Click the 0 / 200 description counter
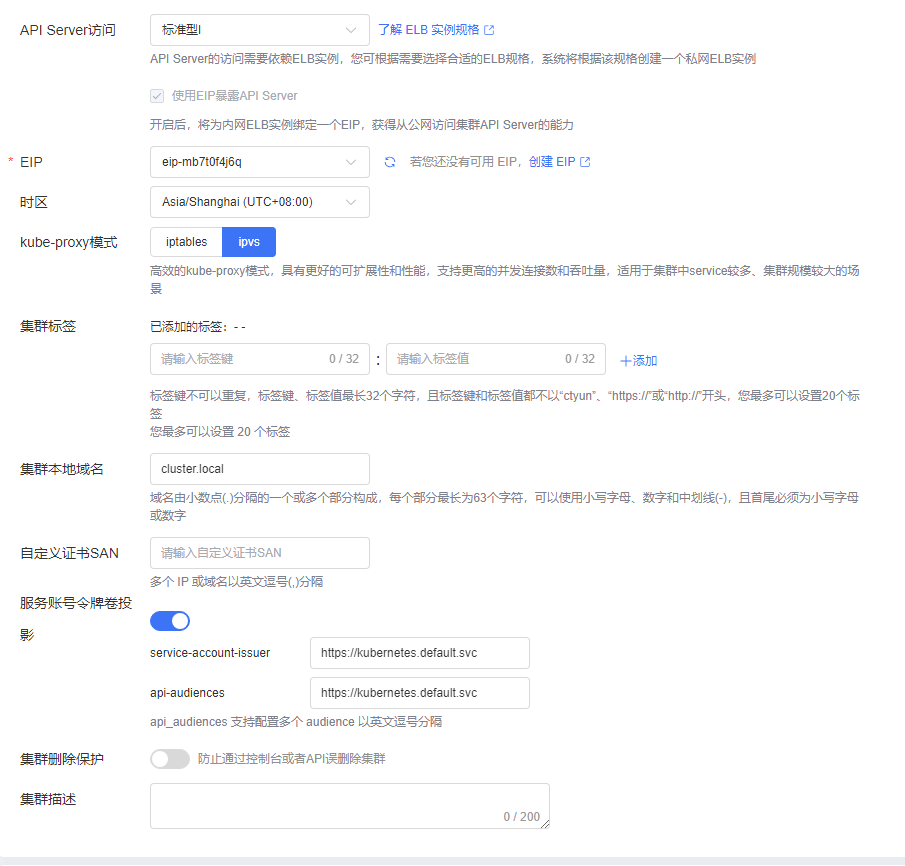The image size is (905, 866). click(x=522, y=817)
